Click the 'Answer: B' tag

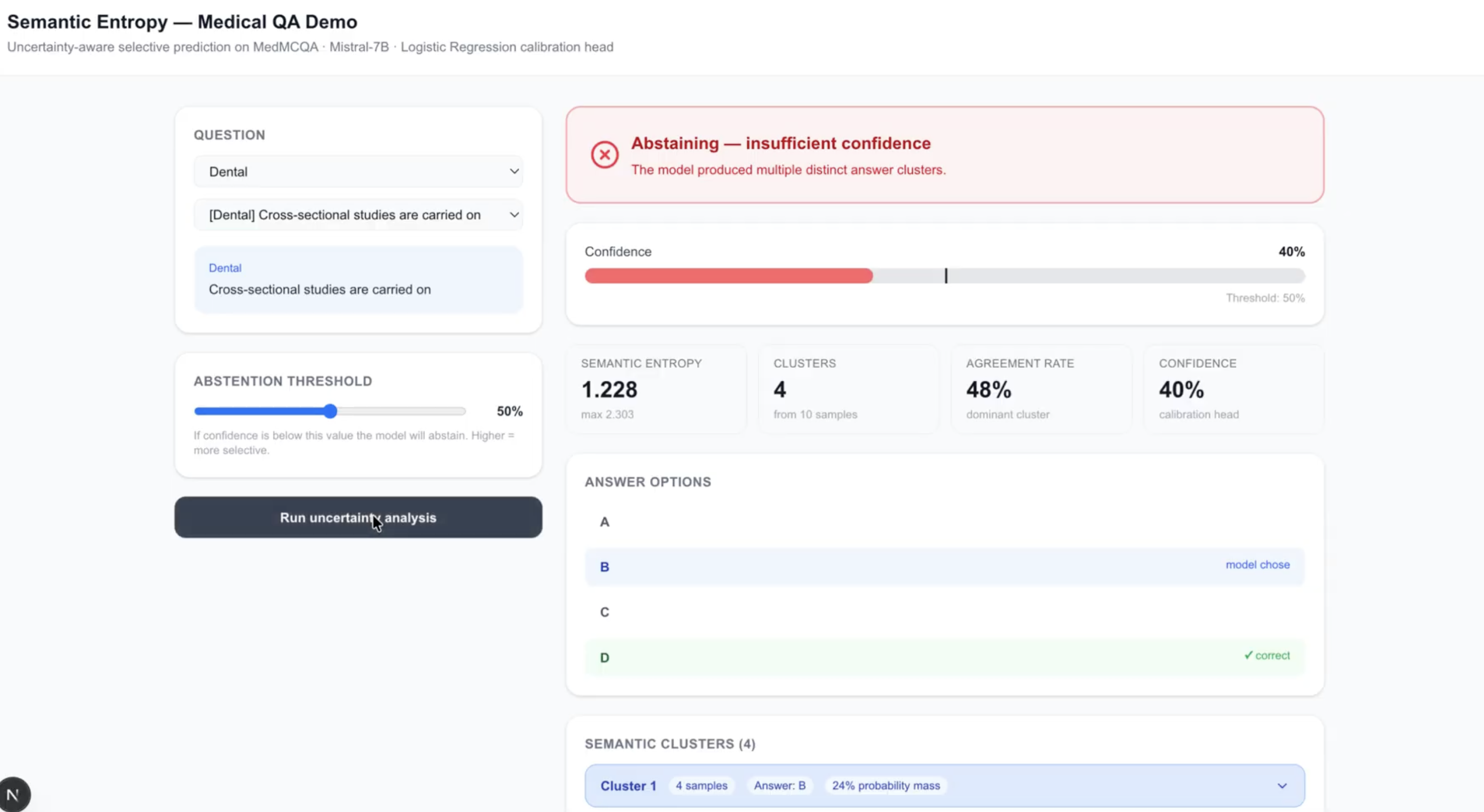pos(779,786)
